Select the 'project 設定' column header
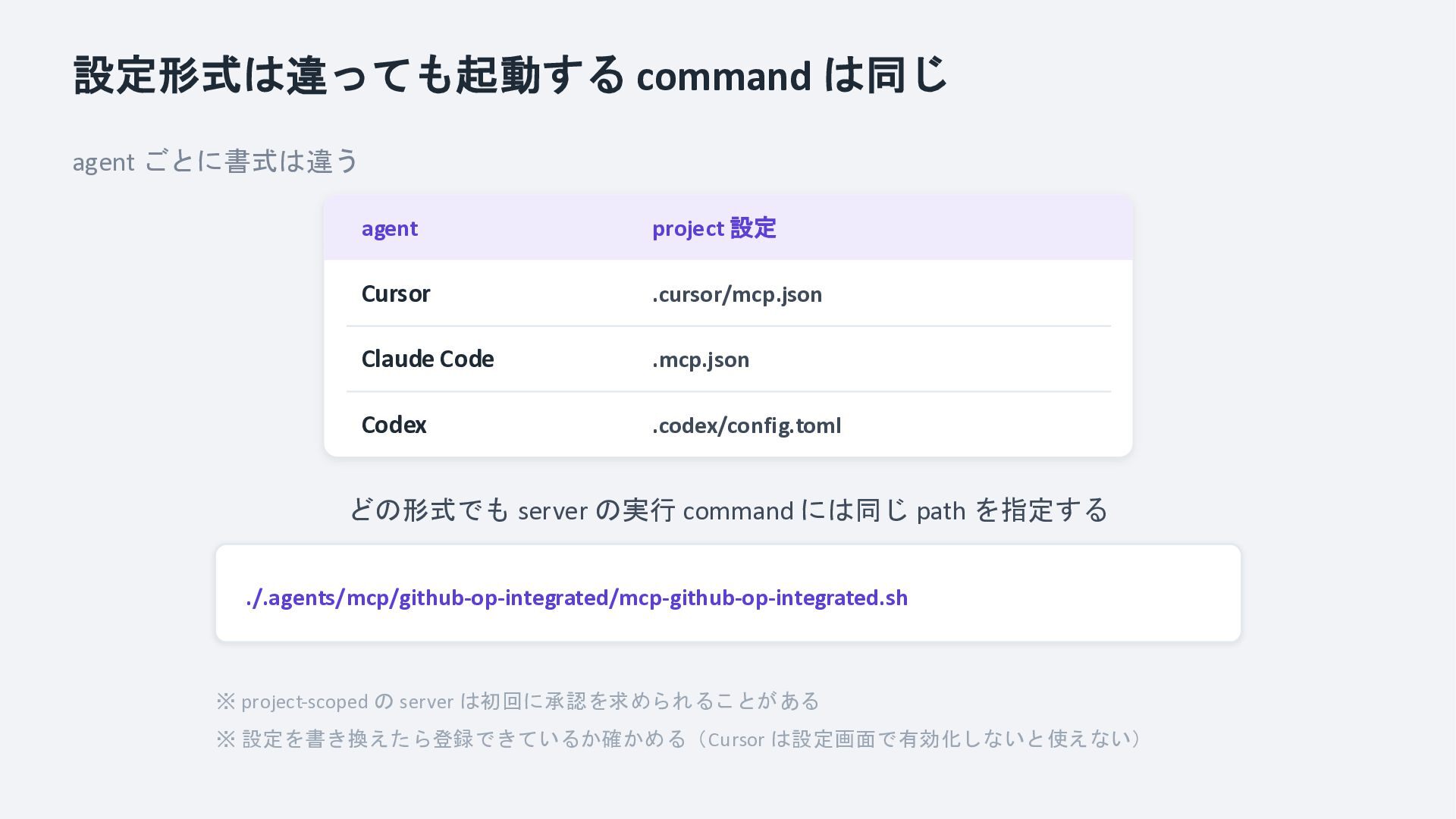Viewport: 1456px width, 819px height. tap(714, 228)
